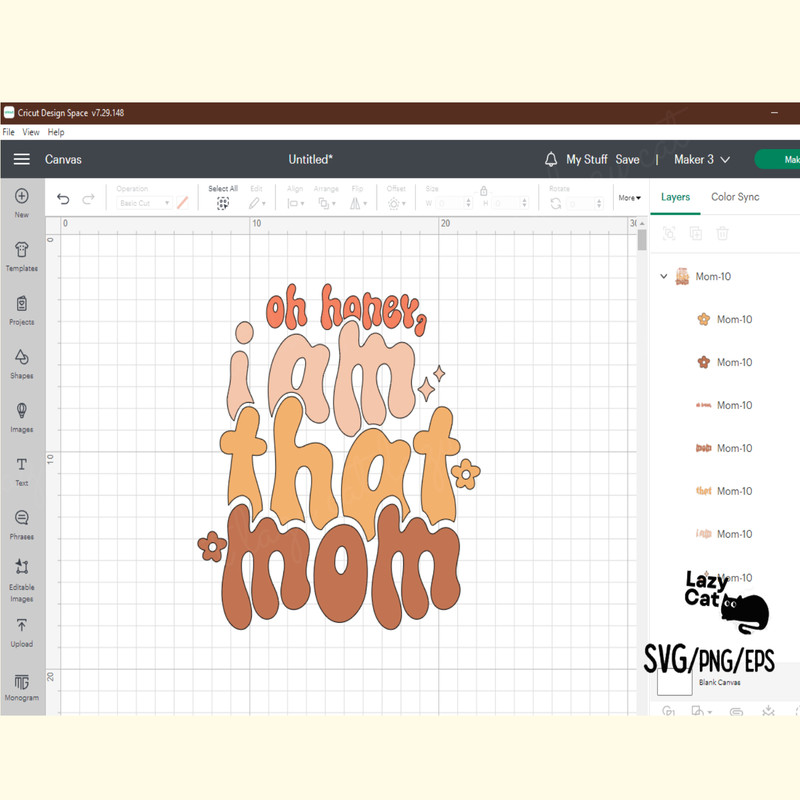Open the Shapes tool

22,358
